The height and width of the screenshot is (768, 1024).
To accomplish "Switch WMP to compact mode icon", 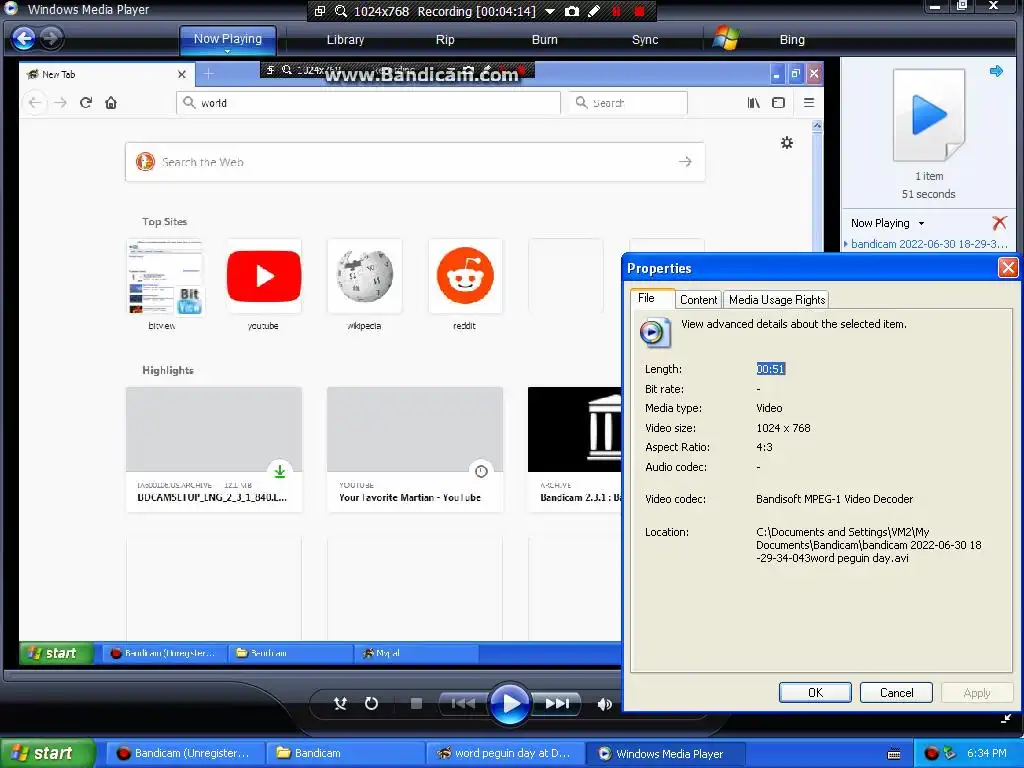I will [1006, 719].
